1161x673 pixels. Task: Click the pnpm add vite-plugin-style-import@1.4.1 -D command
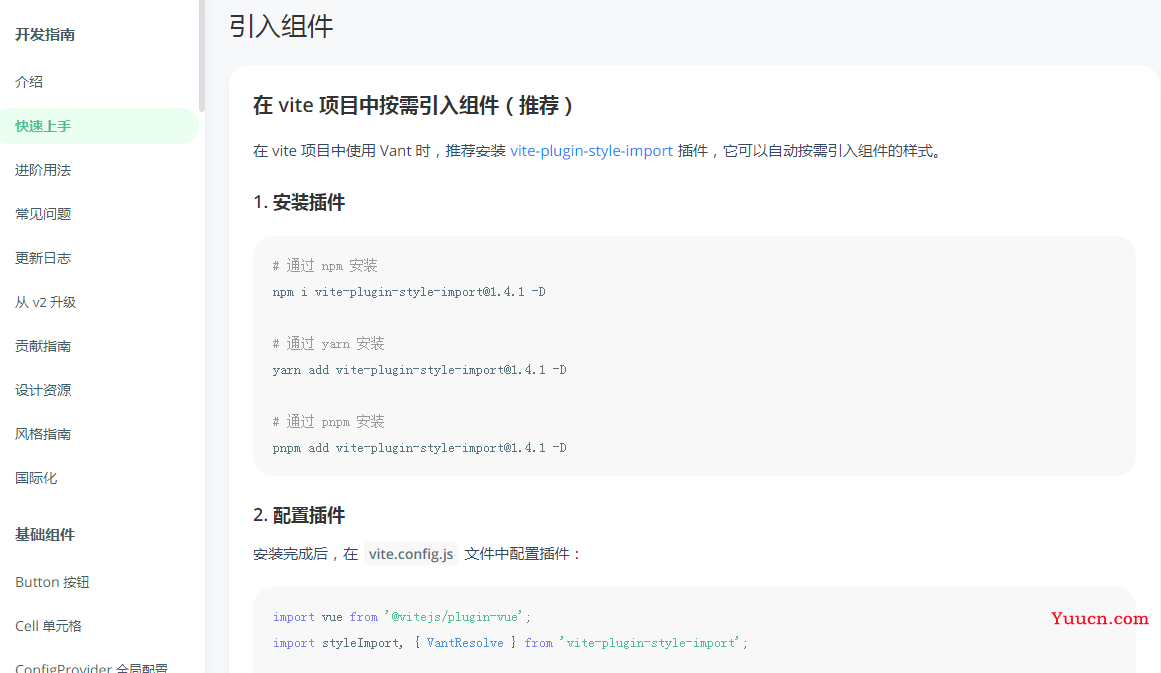(x=419, y=448)
